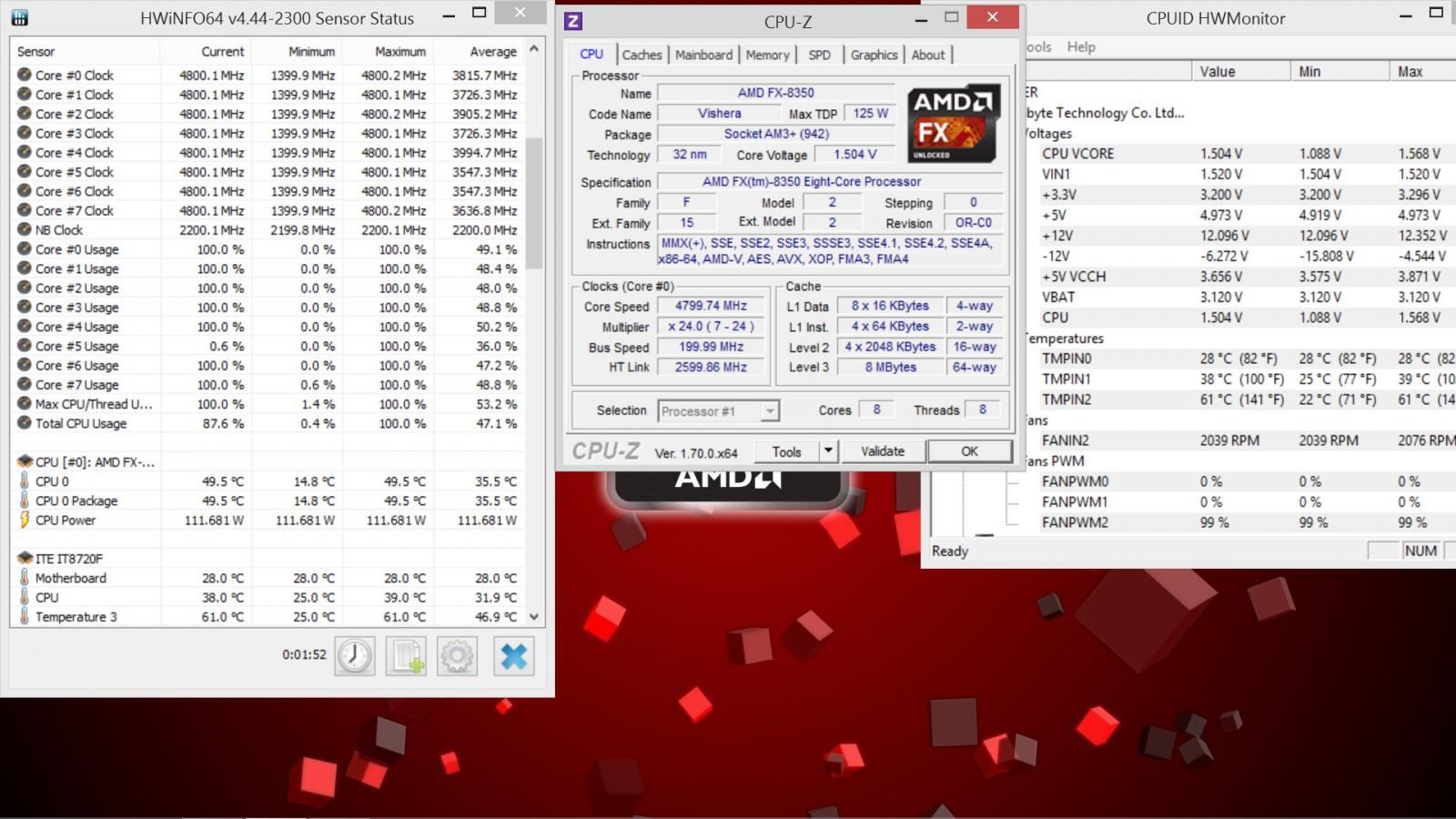Click the Core Speed value 4799.74 MHz
This screenshot has width=1456, height=819.
point(711,306)
